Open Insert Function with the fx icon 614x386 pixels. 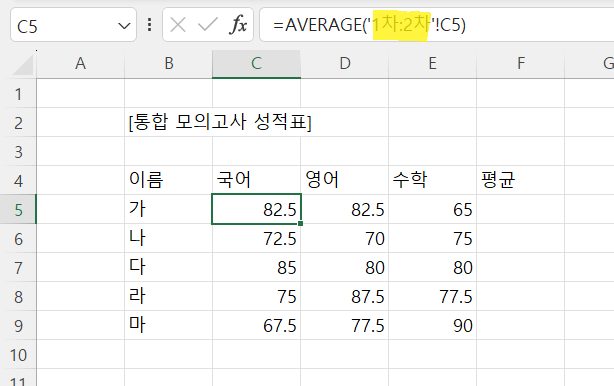pyautogui.click(x=238, y=25)
